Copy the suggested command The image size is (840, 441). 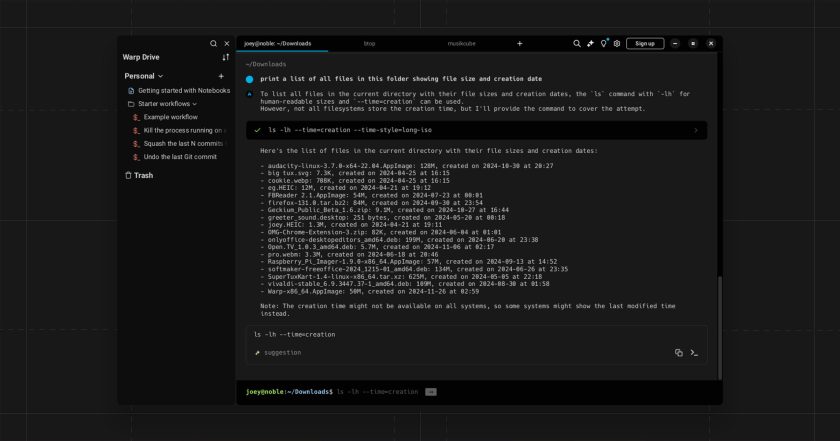click(679, 353)
